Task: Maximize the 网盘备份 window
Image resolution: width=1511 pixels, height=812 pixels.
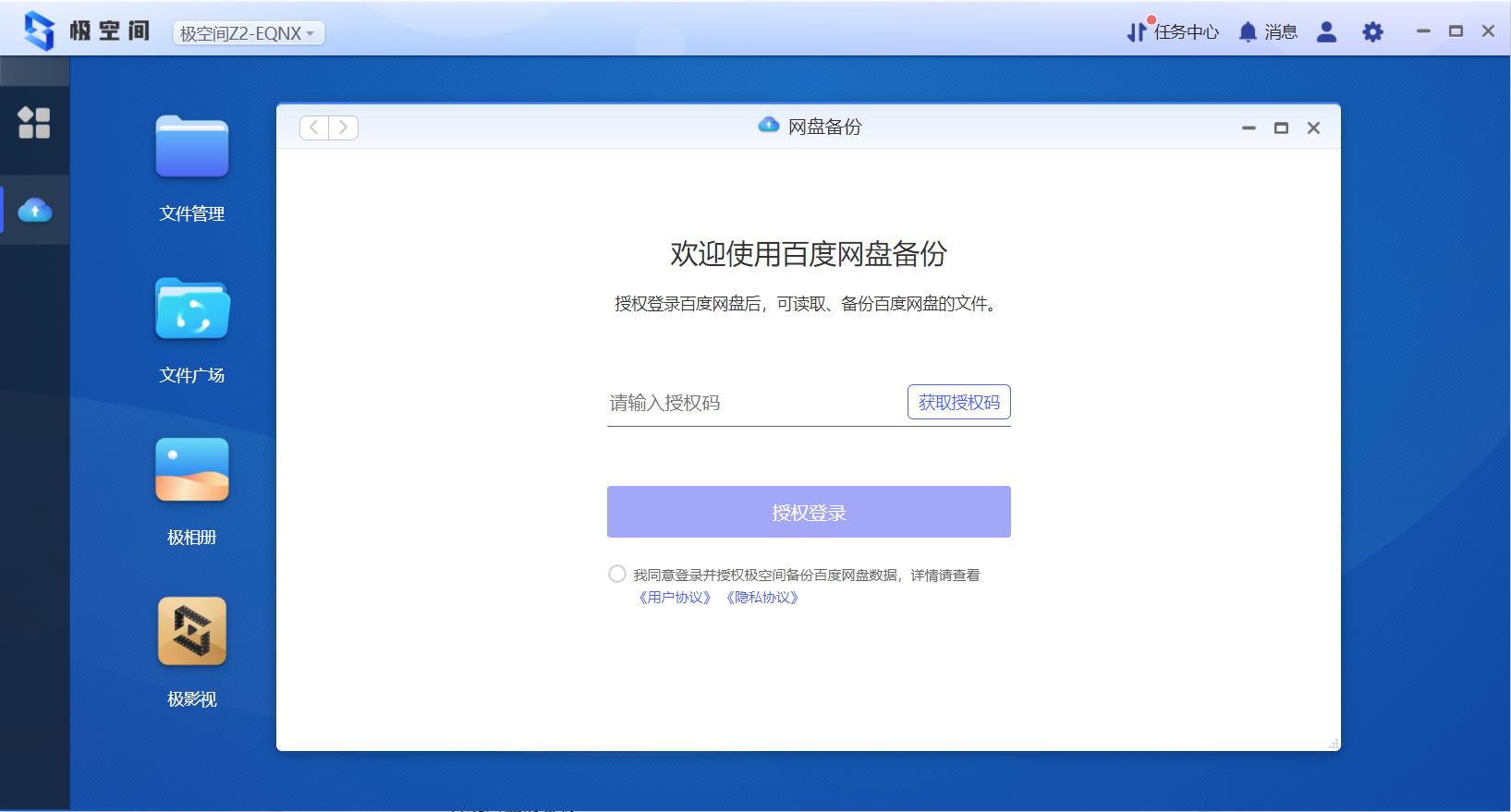Action: pos(1281,128)
